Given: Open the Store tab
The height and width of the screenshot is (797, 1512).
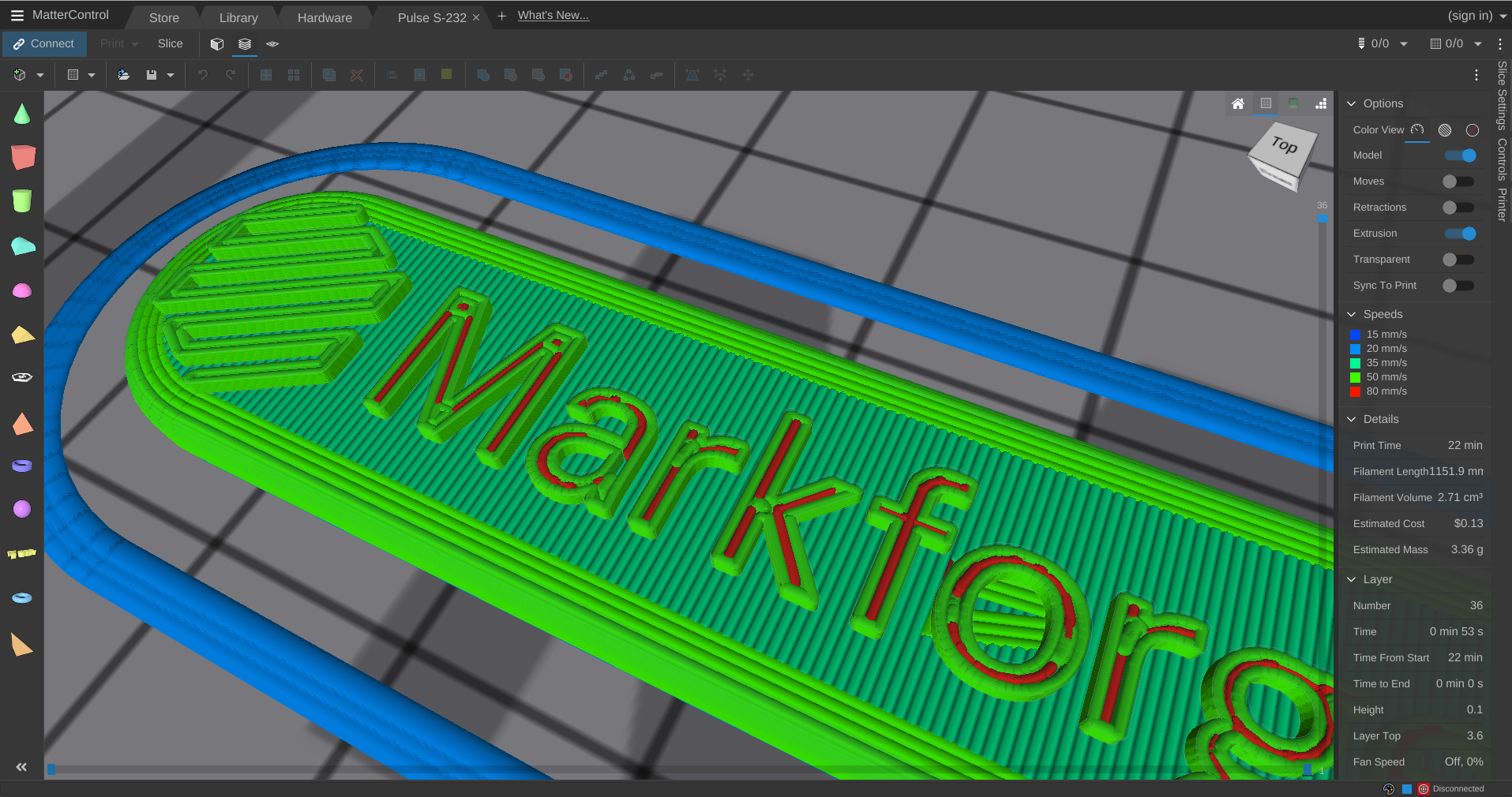Looking at the screenshot, I should (164, 17).
